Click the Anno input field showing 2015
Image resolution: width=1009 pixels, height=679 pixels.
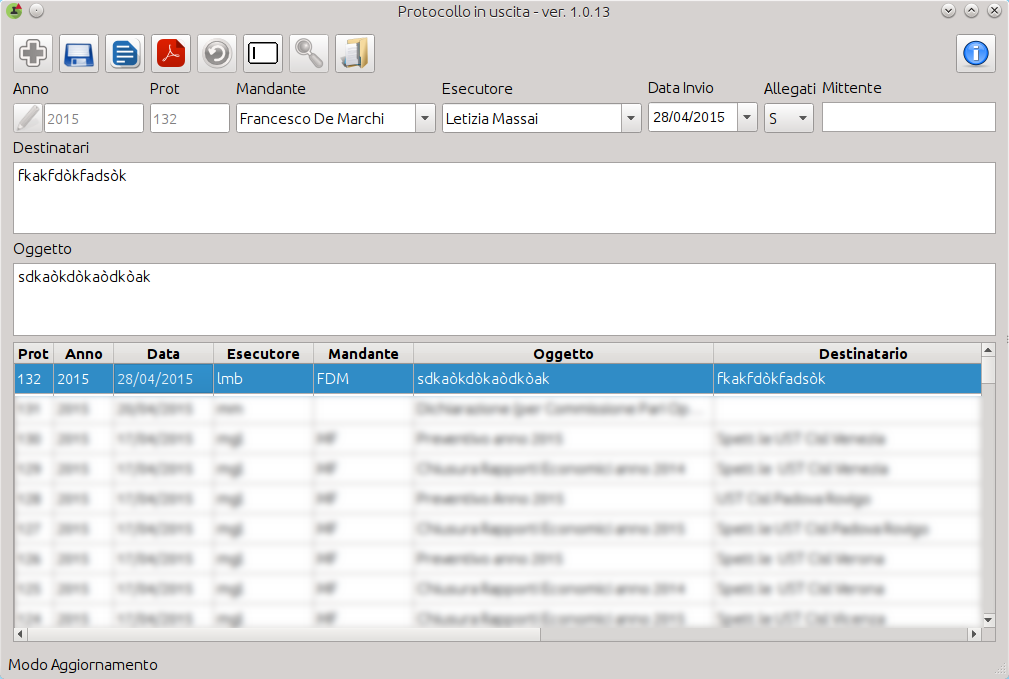[x=94, y=118]
